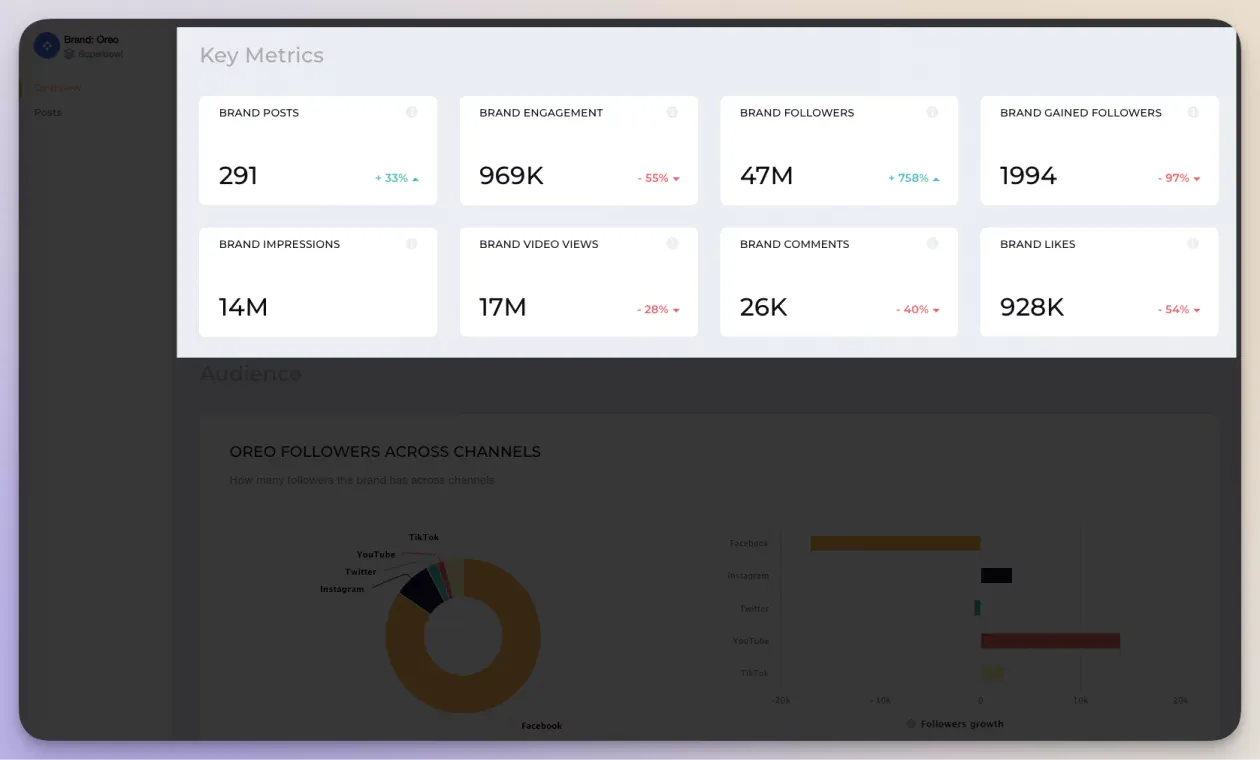Image resolution: width=1260 pixels, height=760 pixels.
Task: Click the Brand Video Views value 17M
Action: [x=502, y=307]
